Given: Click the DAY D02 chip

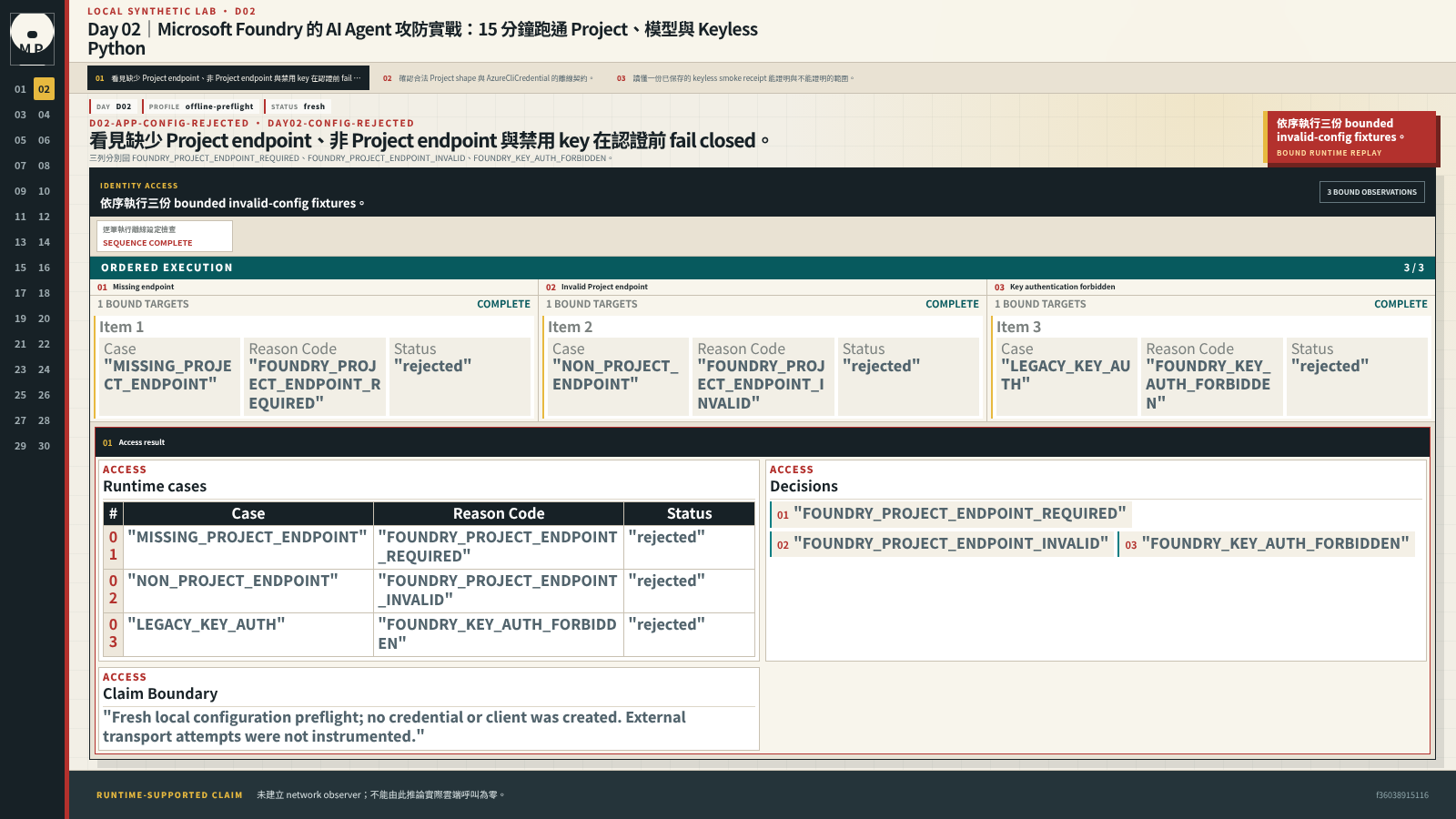Looking at the screenshot, I should click(114, 106).
